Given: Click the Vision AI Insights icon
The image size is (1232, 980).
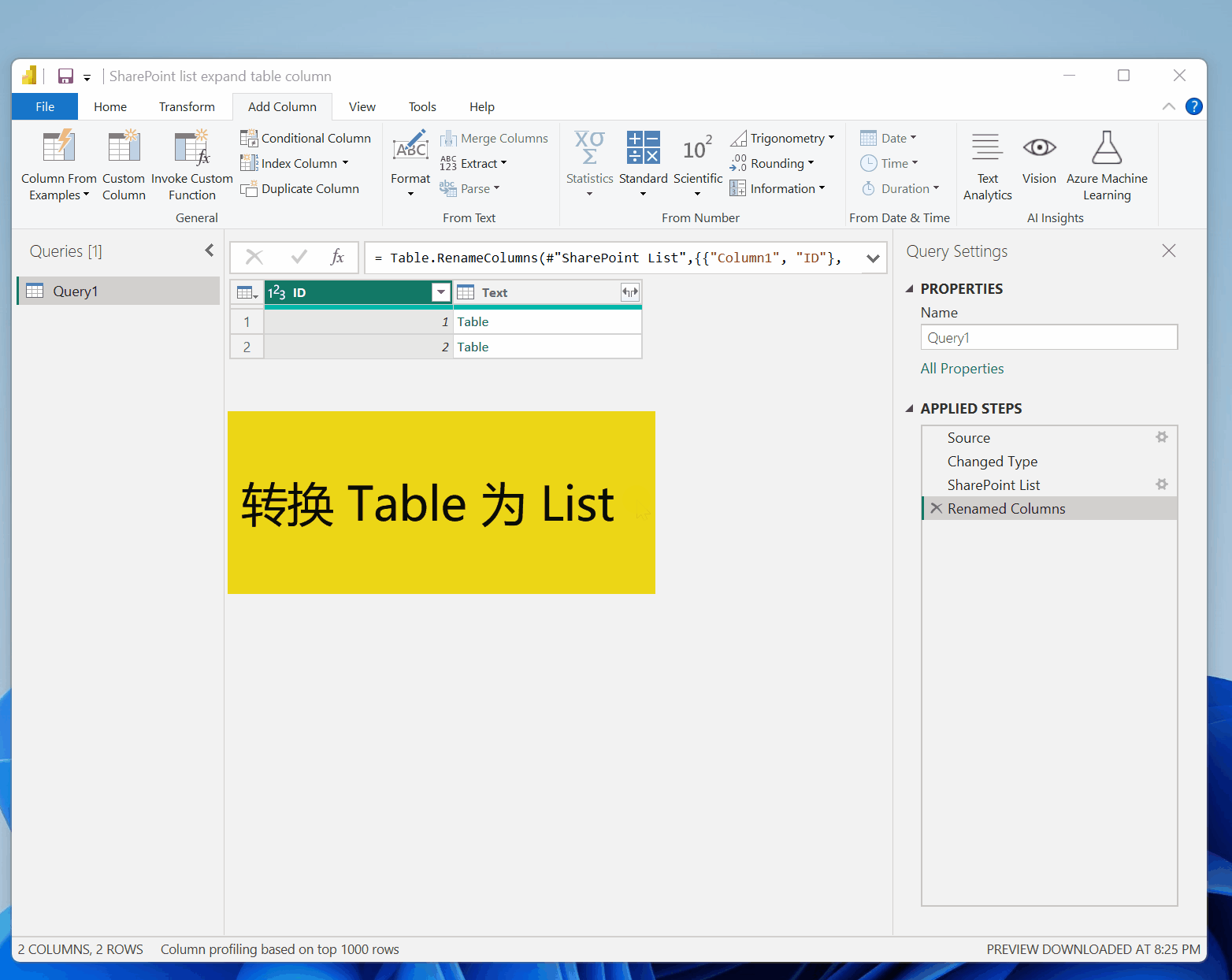Looking at the screenshot, I should click(1039, 149).
